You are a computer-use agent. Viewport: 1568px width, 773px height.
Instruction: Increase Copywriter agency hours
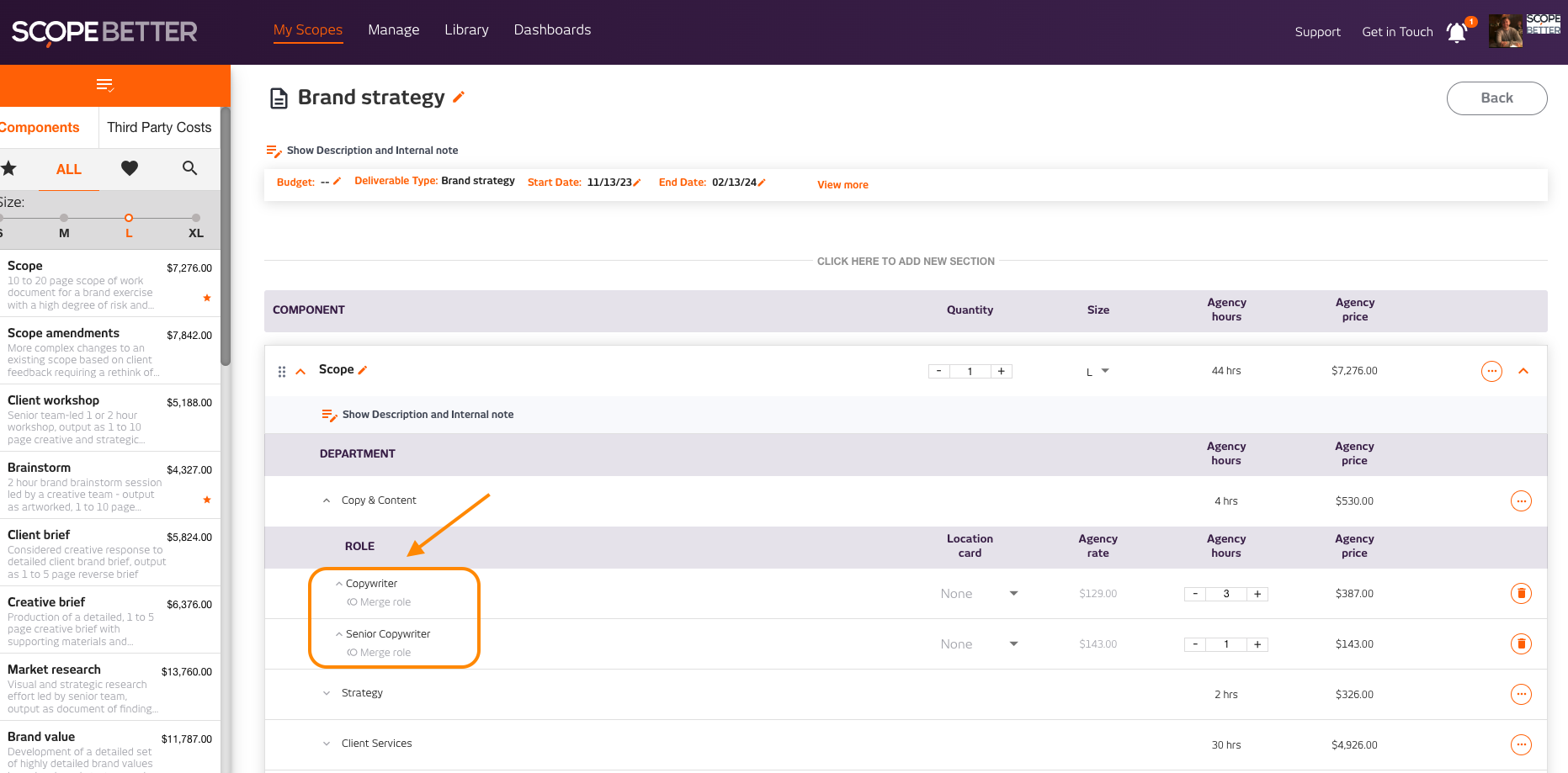click(x=1257, y=594)
